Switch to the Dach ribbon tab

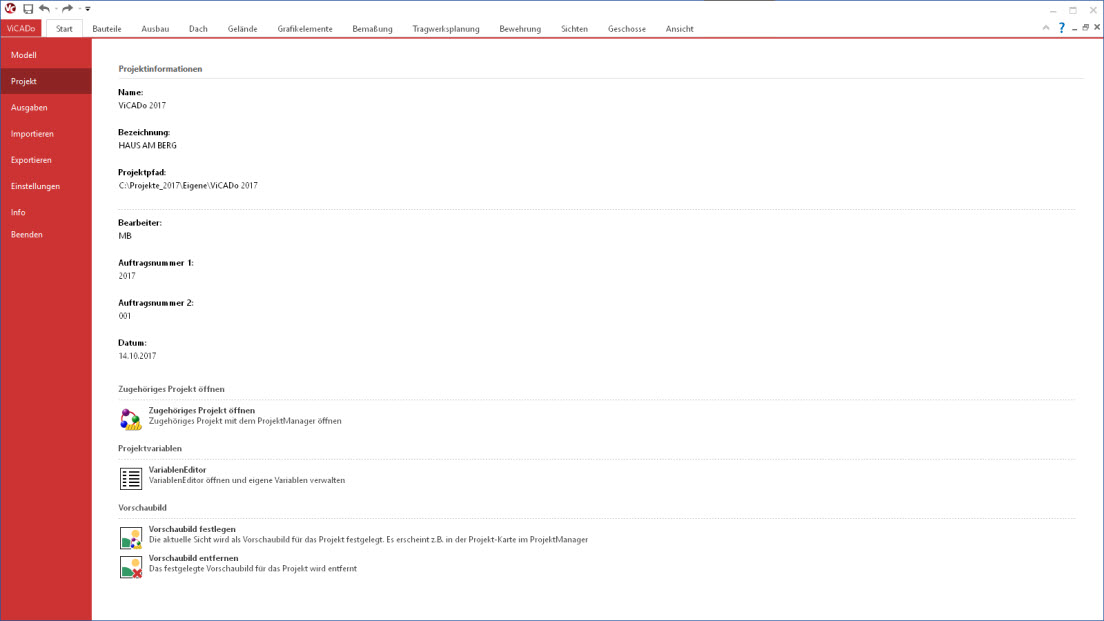point(198,29)
